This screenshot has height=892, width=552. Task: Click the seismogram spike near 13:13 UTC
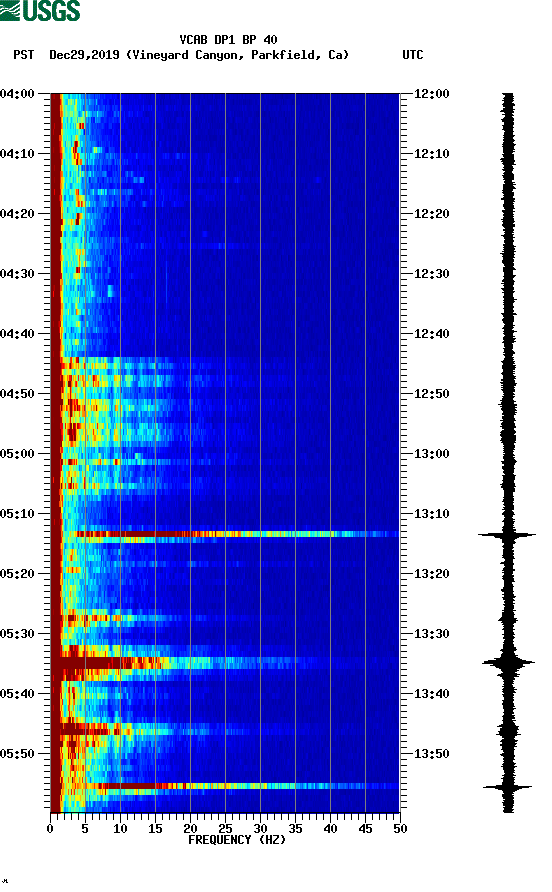507,535
